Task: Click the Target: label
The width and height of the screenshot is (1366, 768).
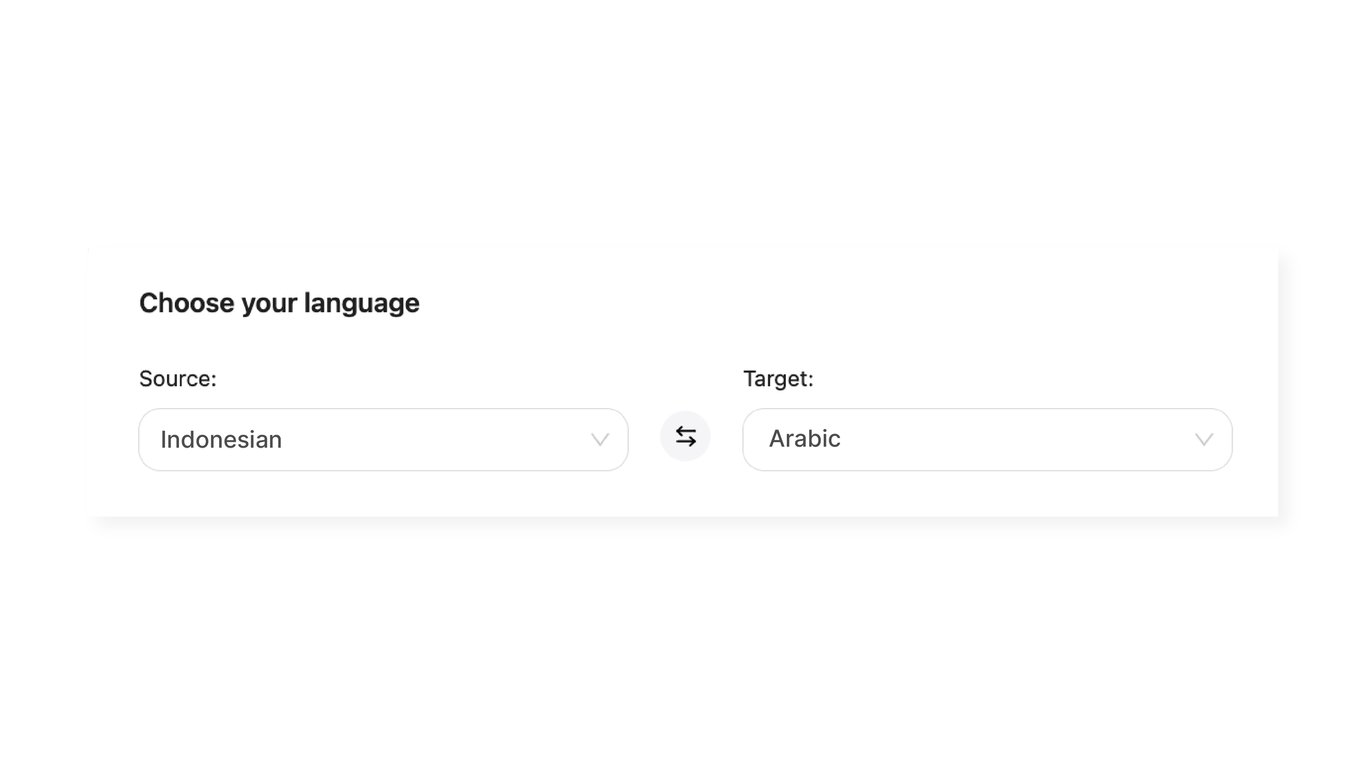Action: [778, 379]
